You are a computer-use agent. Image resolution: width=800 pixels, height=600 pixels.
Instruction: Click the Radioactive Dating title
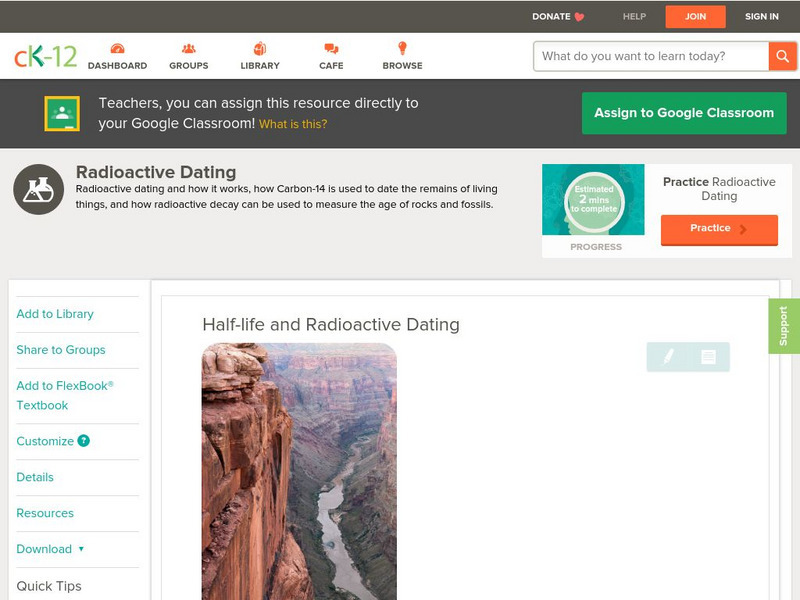[x=156, y=172]
